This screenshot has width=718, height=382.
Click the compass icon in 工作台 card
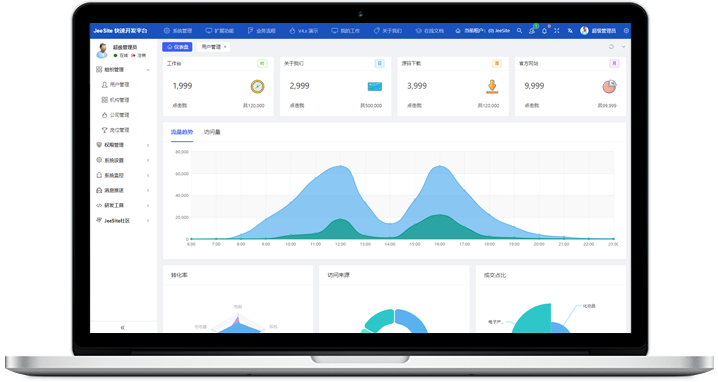tap(257, 86)
